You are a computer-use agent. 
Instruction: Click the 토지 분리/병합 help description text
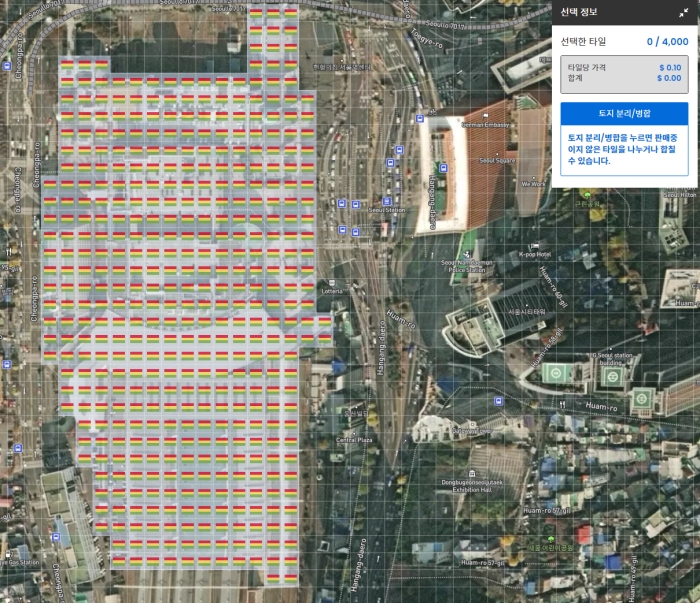(x=624, y=149)
